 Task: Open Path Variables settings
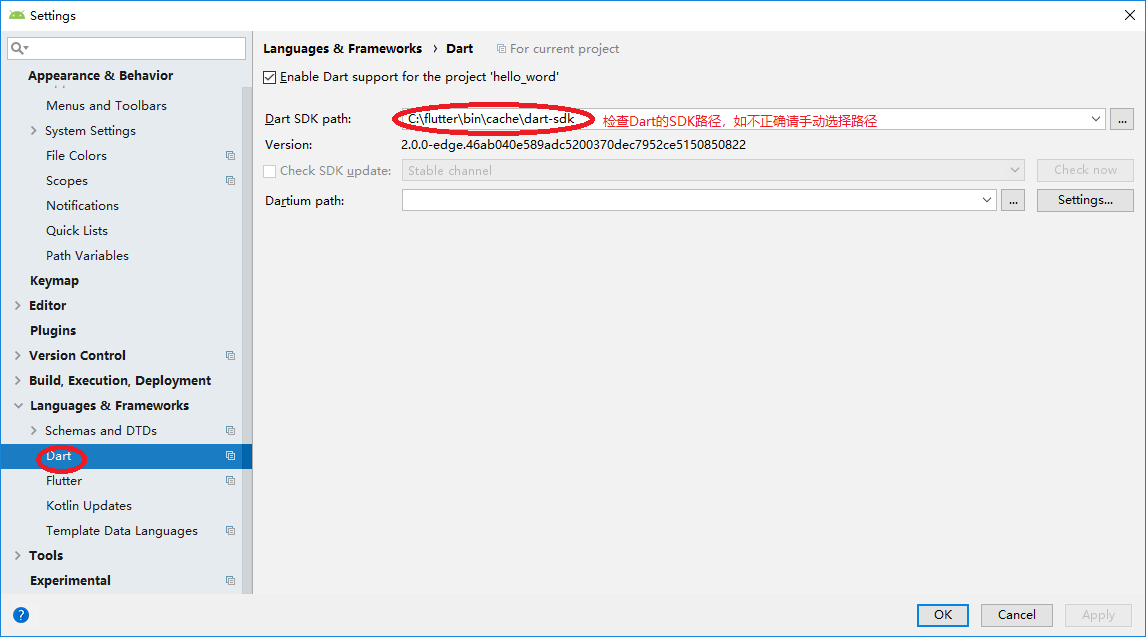tap(87, 256)
